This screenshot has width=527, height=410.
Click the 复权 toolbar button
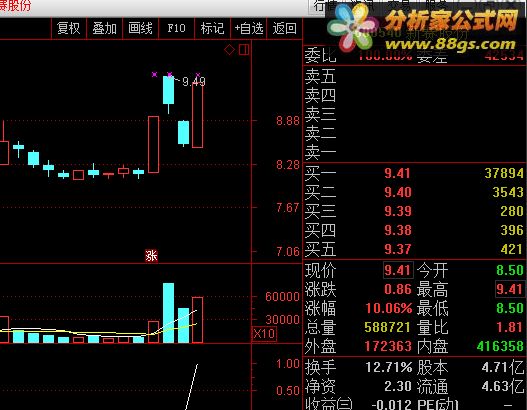[69, 29]
